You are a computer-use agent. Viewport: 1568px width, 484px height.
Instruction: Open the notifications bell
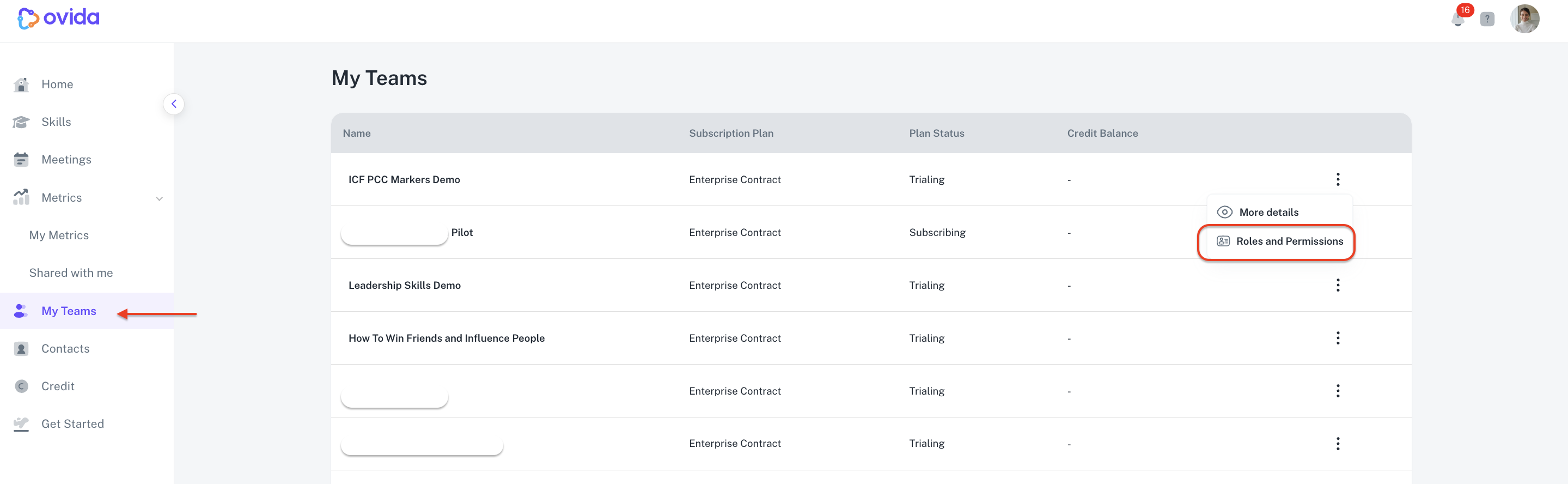1457,20
